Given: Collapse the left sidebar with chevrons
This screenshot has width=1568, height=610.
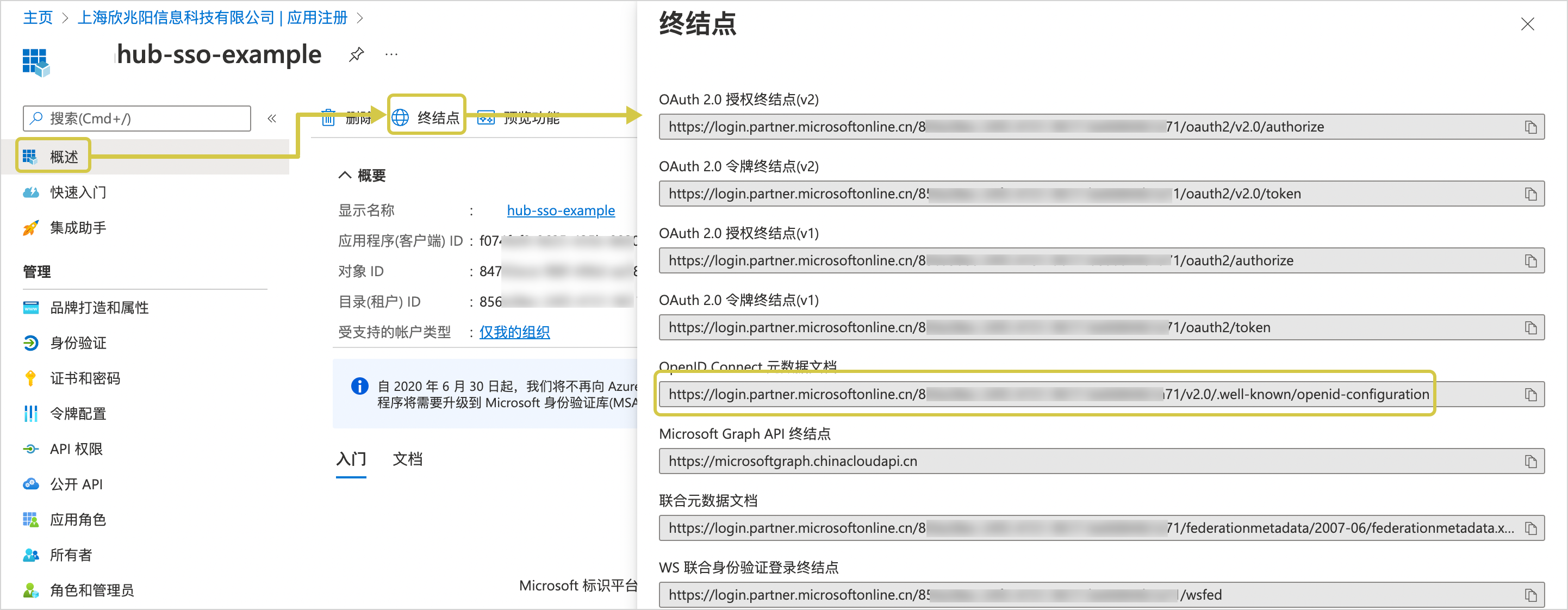Looking at the screenshot, I should click(272, 119).
